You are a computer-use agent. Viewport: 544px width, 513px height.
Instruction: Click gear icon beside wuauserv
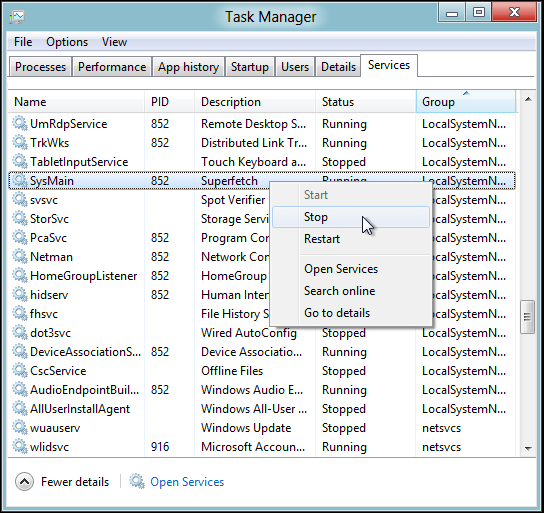point(20,427)
